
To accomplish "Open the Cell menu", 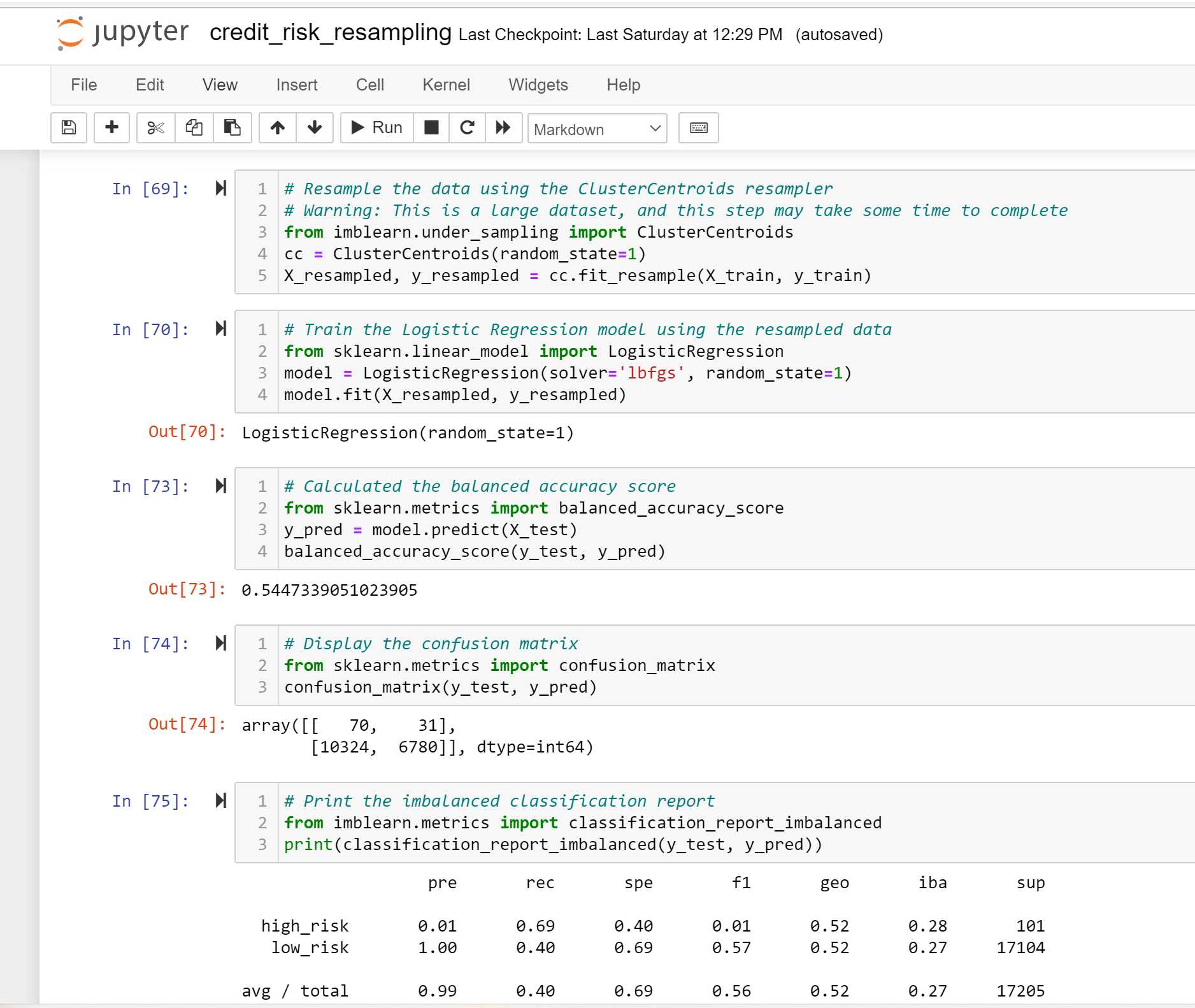I will pos(369,85).
